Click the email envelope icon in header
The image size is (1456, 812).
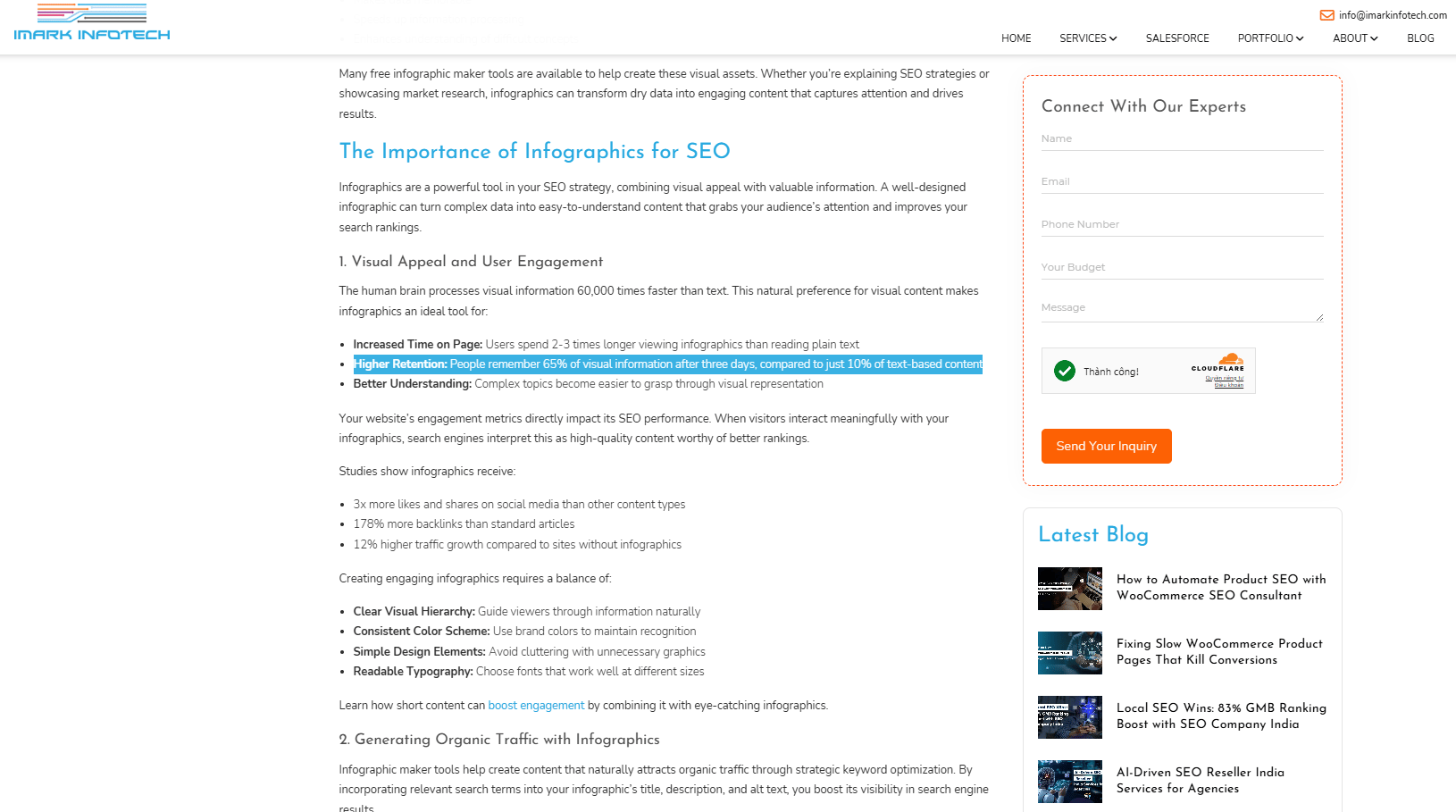tap(1327, 15)
